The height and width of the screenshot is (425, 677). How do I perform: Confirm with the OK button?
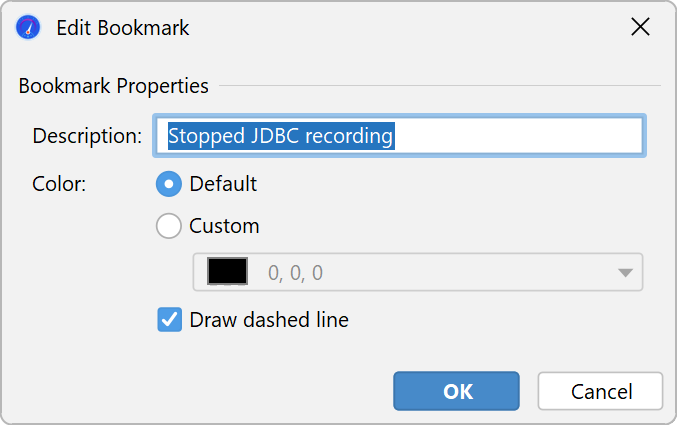point(456,391)
